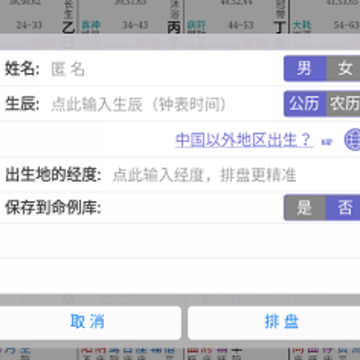This screenshot has width=360, height=360.
Task: Click 44-53 age range text
Action: 240,25
